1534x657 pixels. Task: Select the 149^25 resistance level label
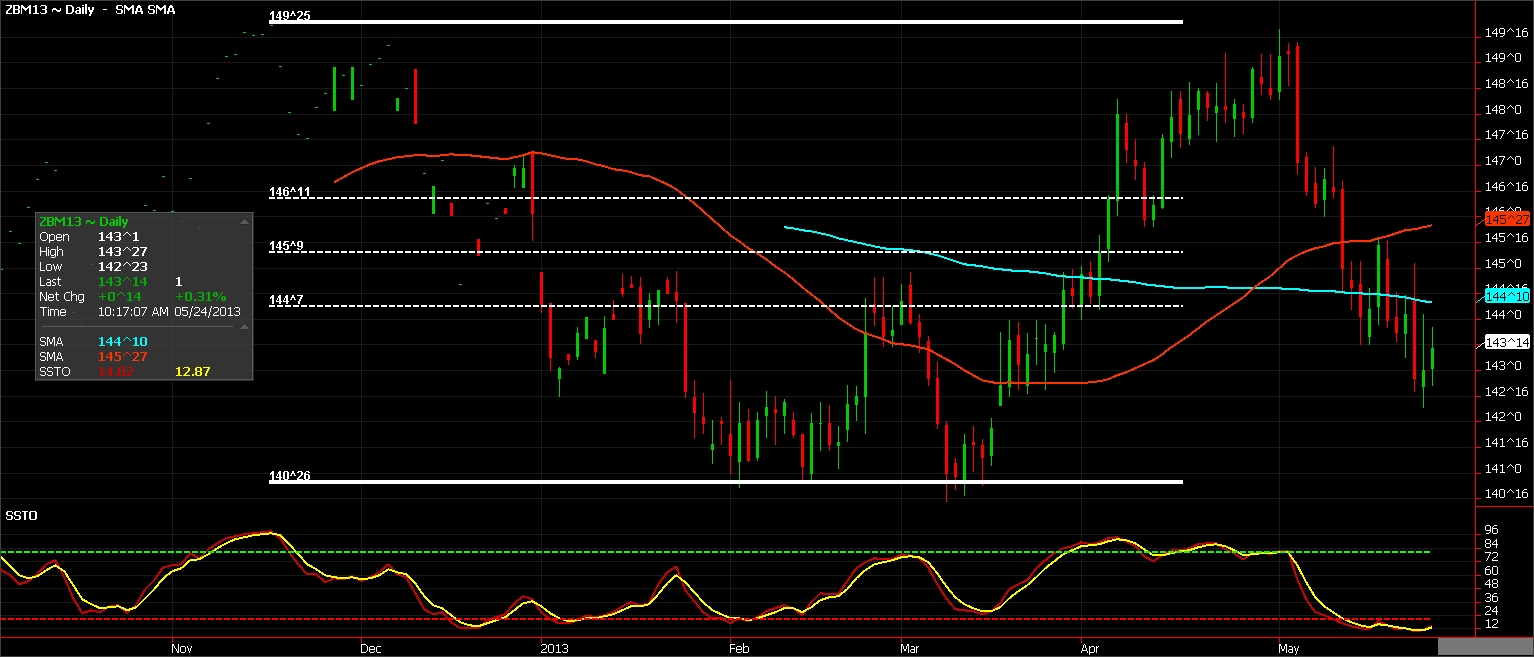pyautogui.click(x=289, y=16)
